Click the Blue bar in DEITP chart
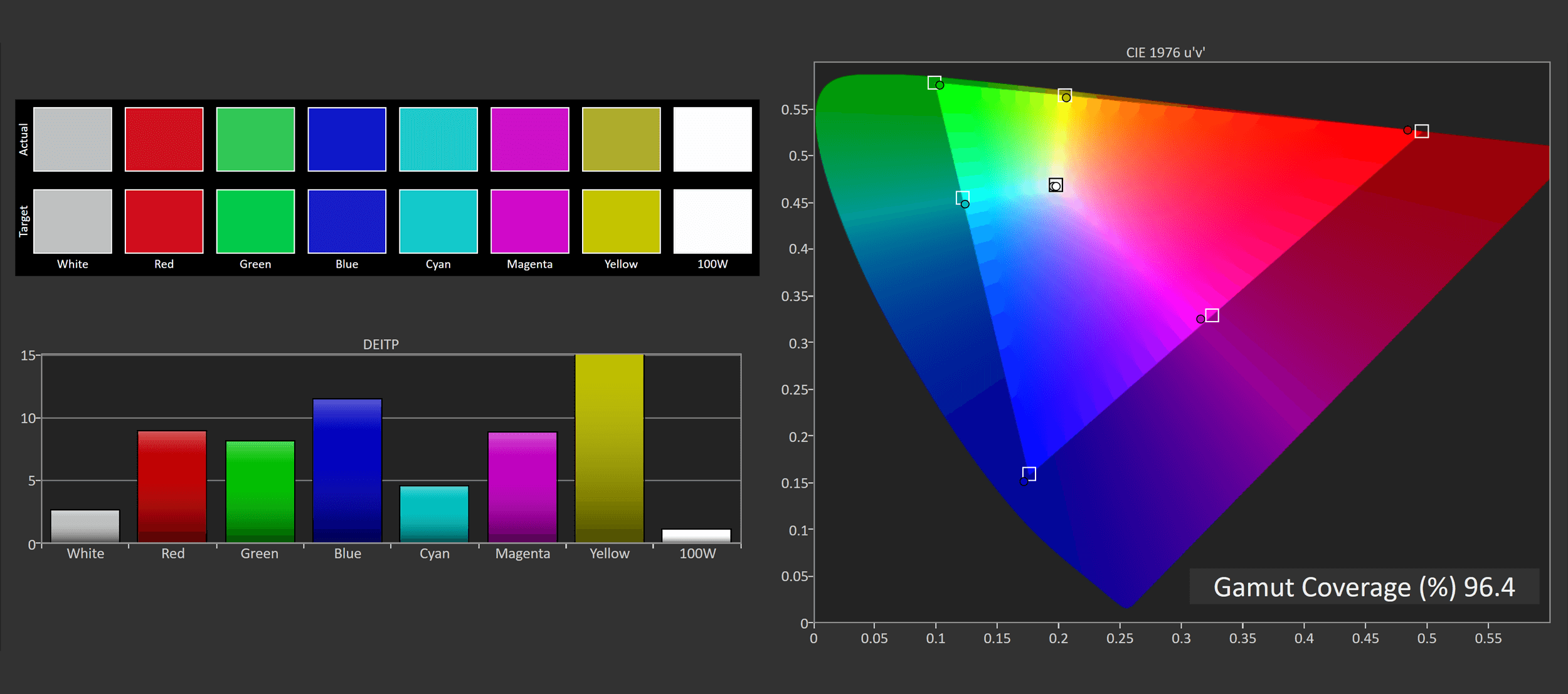The height and width of the screenshot is (694, 1568). pos(347,470)
